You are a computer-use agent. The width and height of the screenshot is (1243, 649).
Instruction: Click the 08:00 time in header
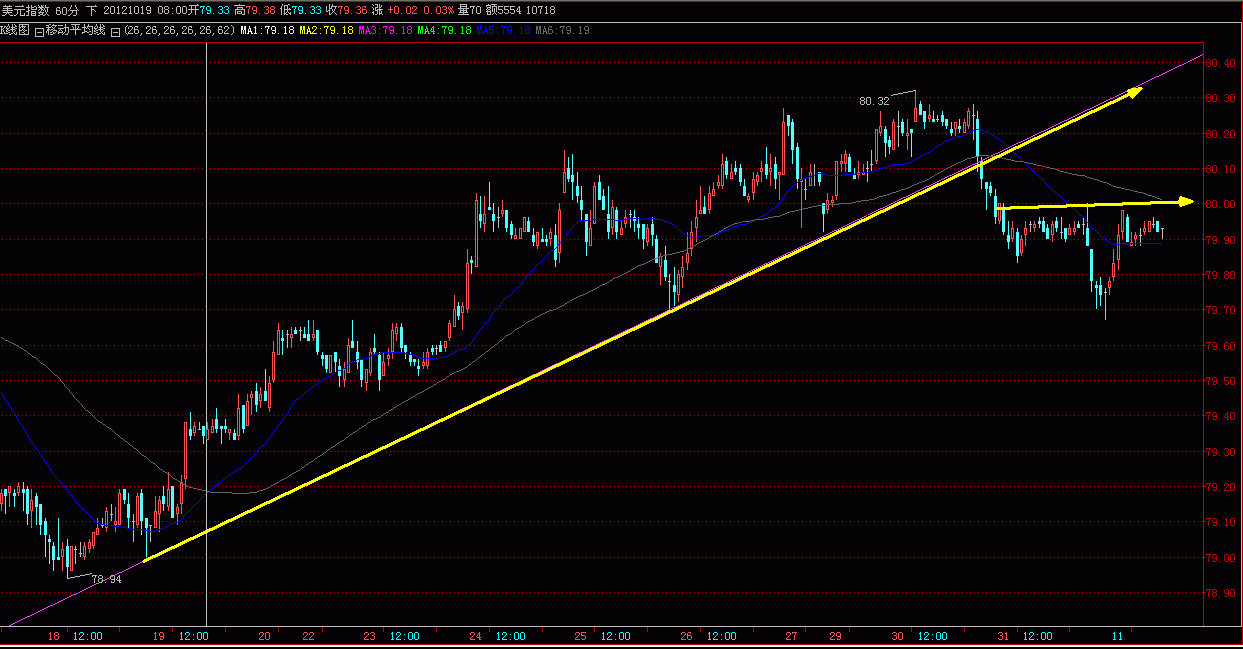pyautogui.click(x=173, y=10)
